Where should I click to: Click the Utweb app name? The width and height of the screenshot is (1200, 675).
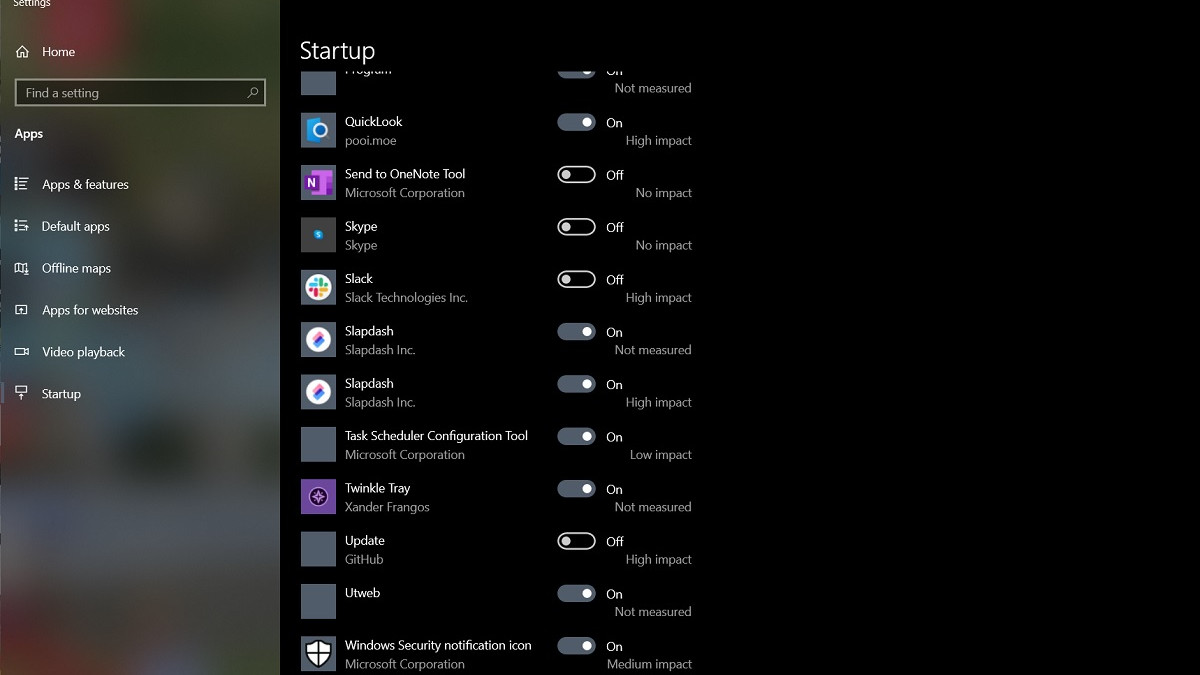tap(362, 593)
